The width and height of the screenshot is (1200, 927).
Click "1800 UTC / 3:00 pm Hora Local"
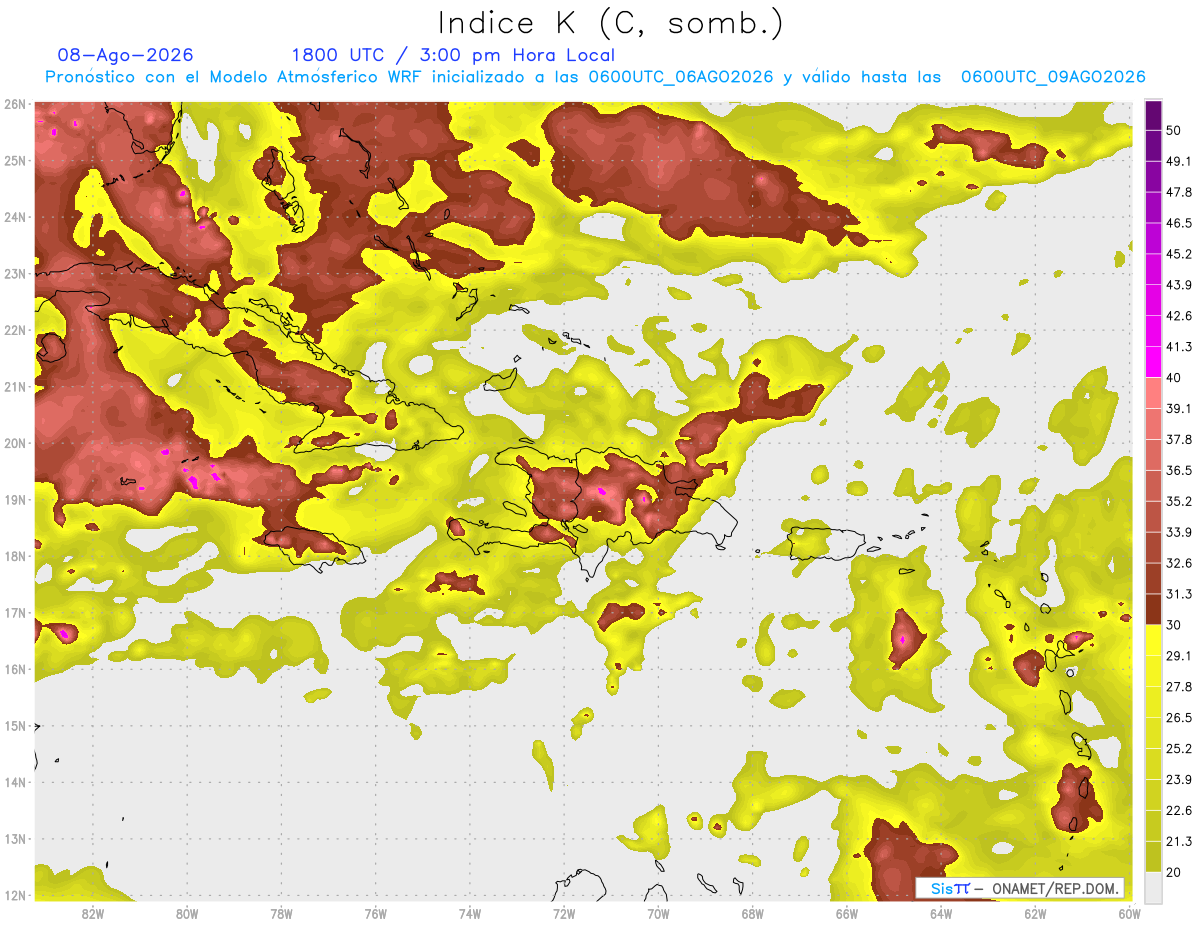point(453,55)
